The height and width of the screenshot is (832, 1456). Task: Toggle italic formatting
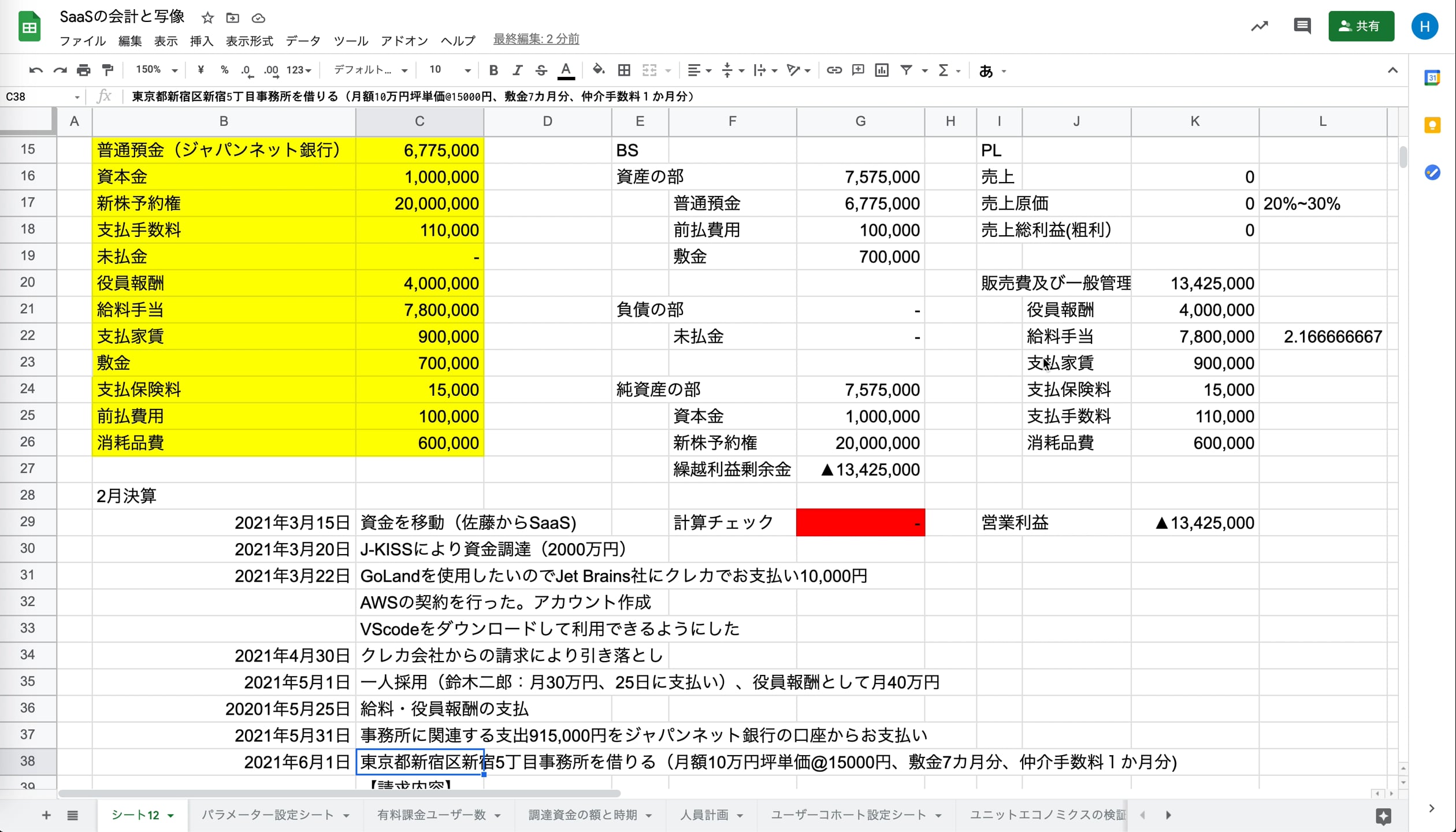[517, 70]
